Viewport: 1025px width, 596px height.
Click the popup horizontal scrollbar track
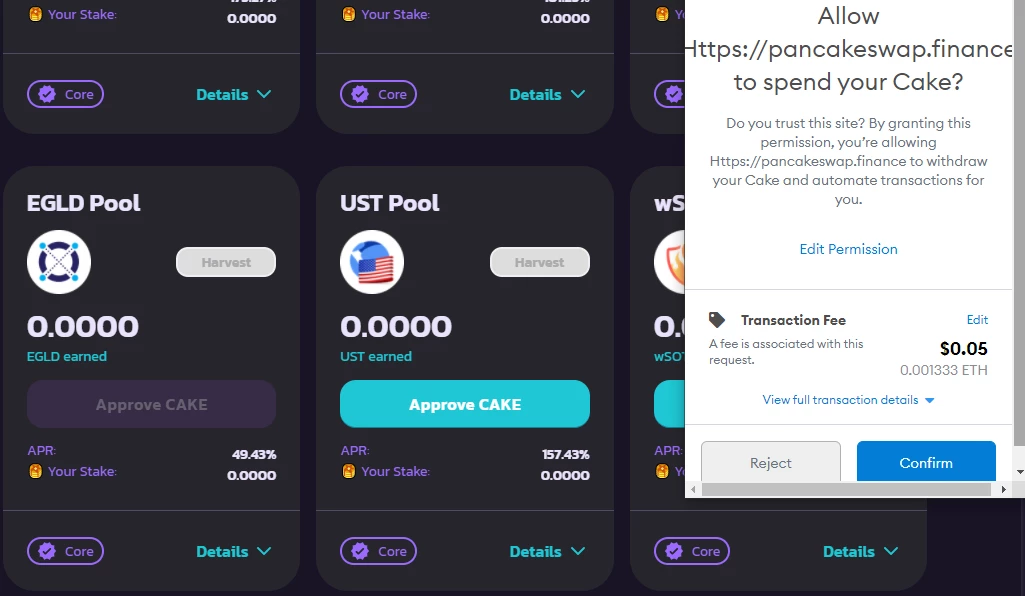tap(847, 489)
